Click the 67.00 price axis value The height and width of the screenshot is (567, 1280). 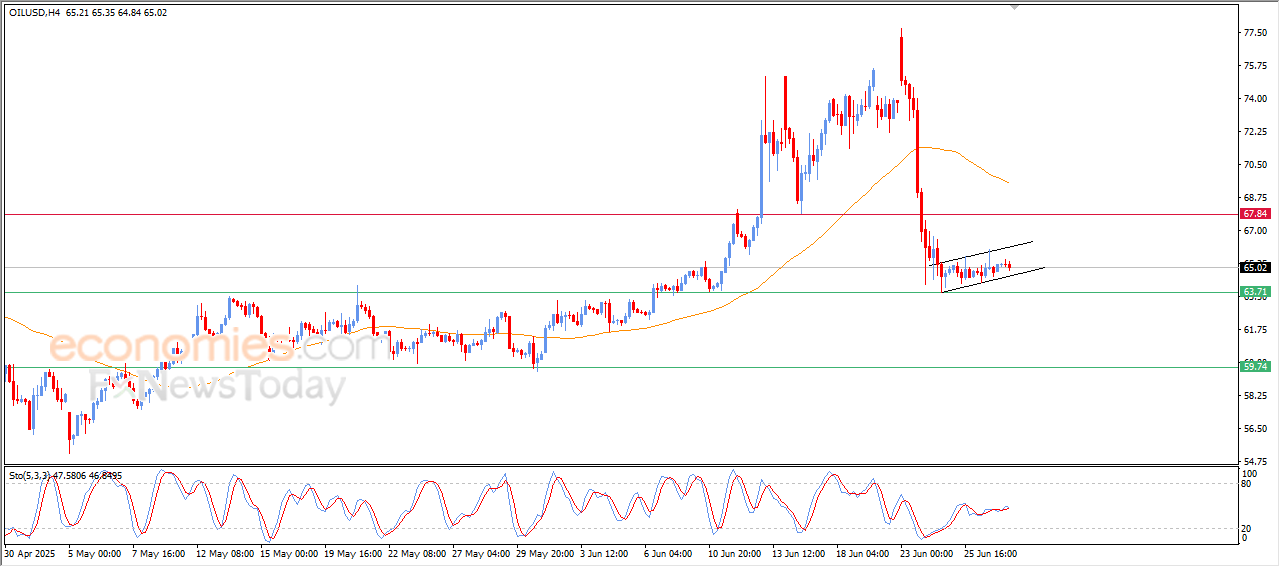[1256, 231]
